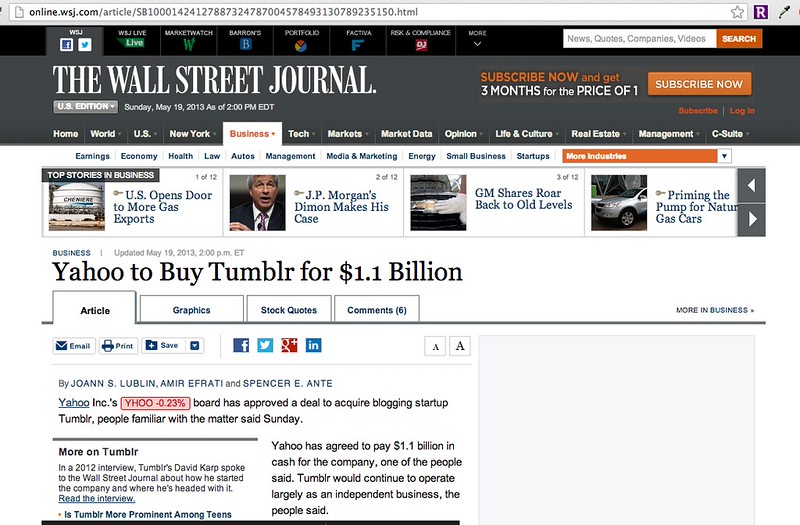Screen dimensions: 800x525
Task: Click the Subscribe Now button
Action: (x=699, y=84)
